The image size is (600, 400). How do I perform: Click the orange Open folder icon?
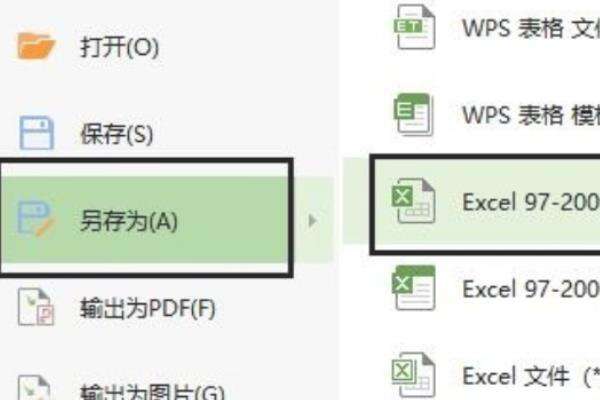click(36, 46)
